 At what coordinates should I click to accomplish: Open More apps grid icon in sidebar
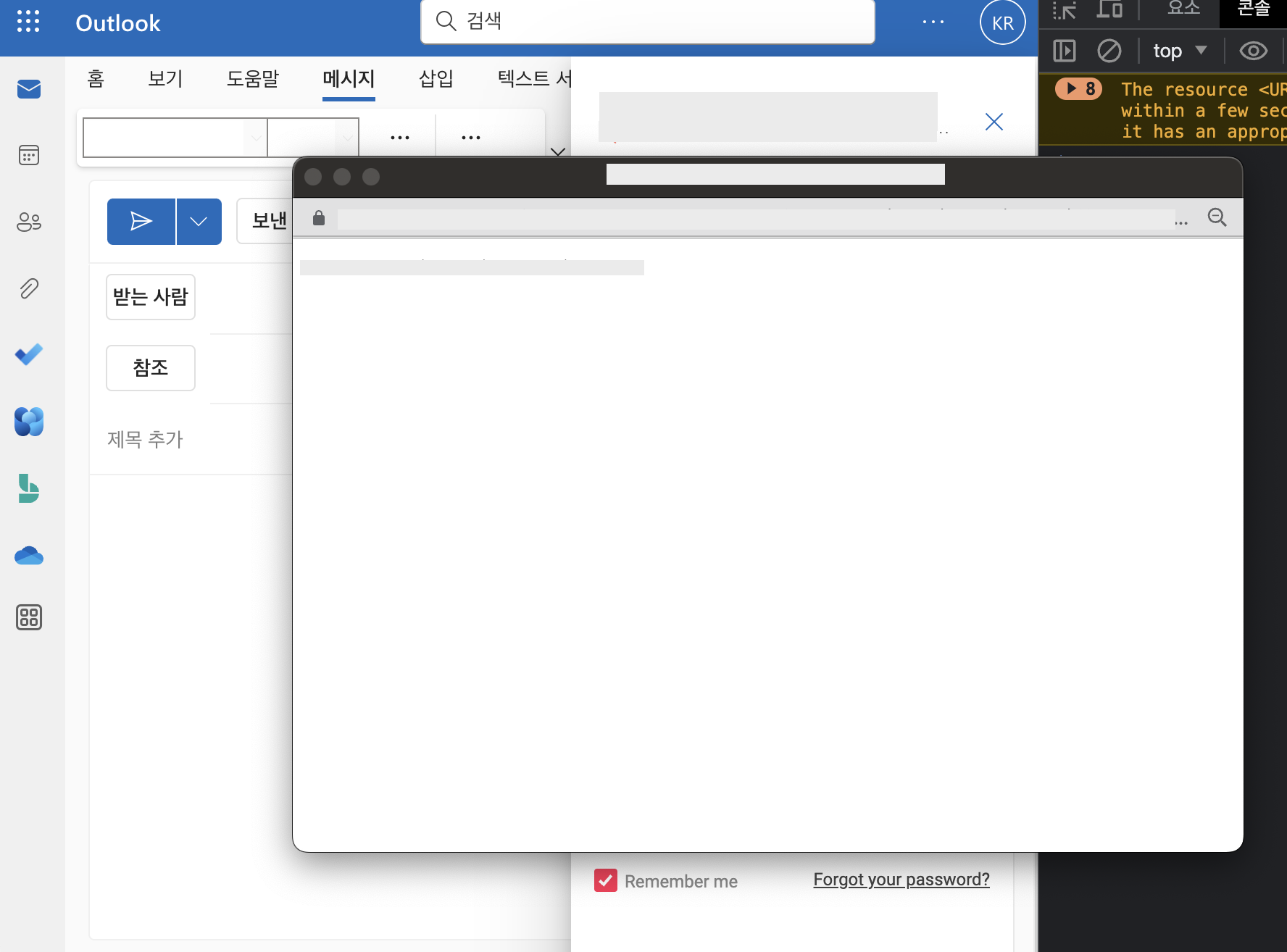pyautogui.click(x=29, y=617)
